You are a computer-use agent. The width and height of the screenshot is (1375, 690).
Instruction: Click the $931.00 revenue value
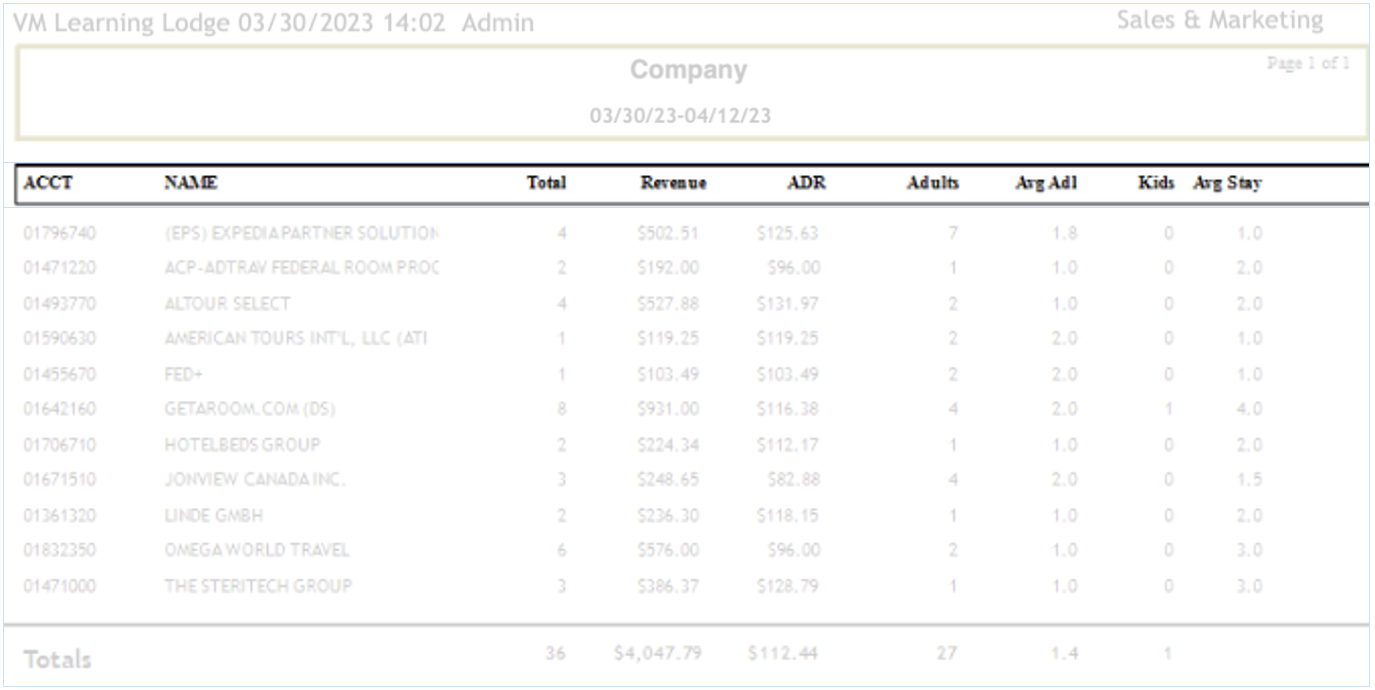coord(668,409)
